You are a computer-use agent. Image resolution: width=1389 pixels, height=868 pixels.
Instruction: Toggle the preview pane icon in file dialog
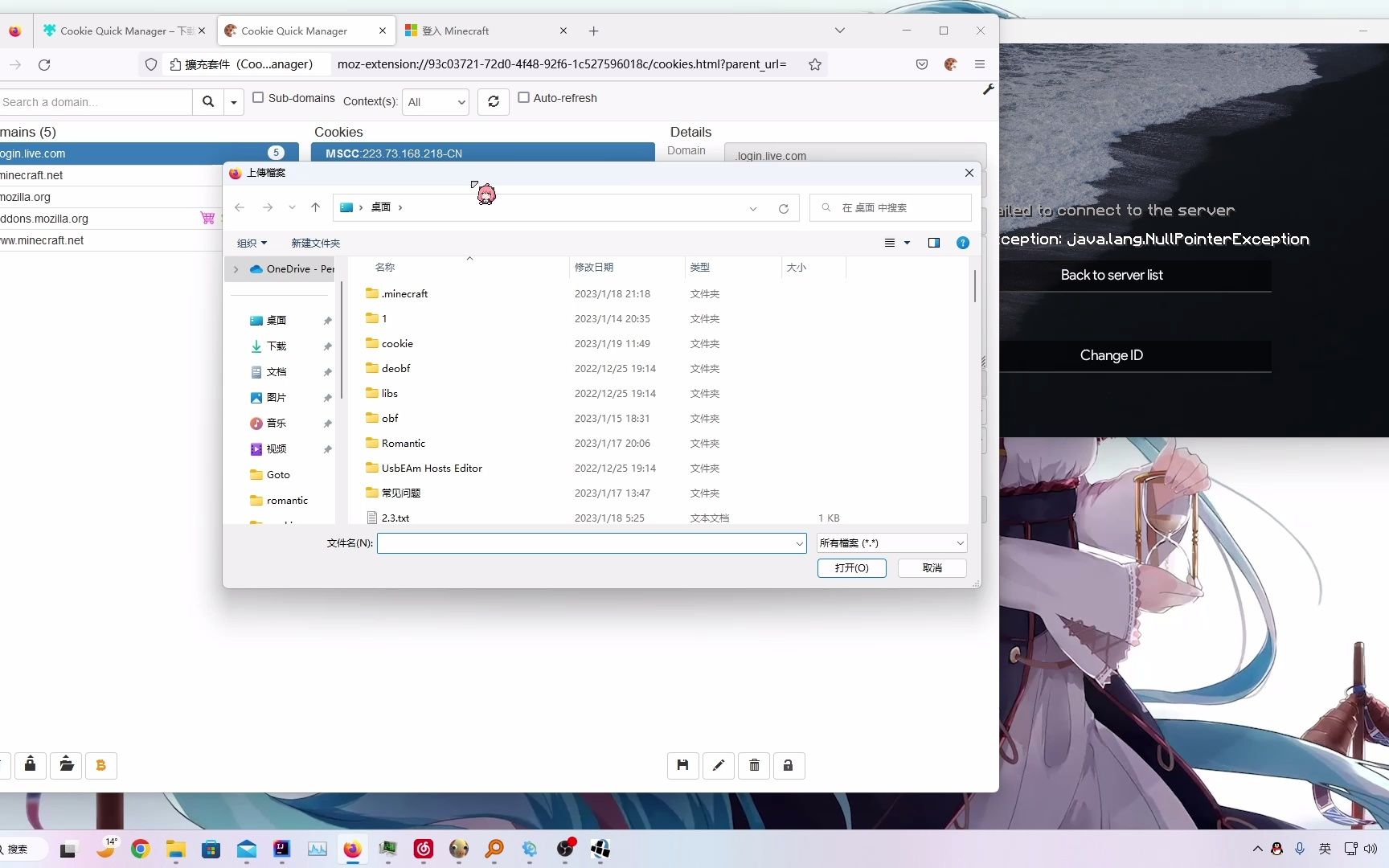[934, 243]
